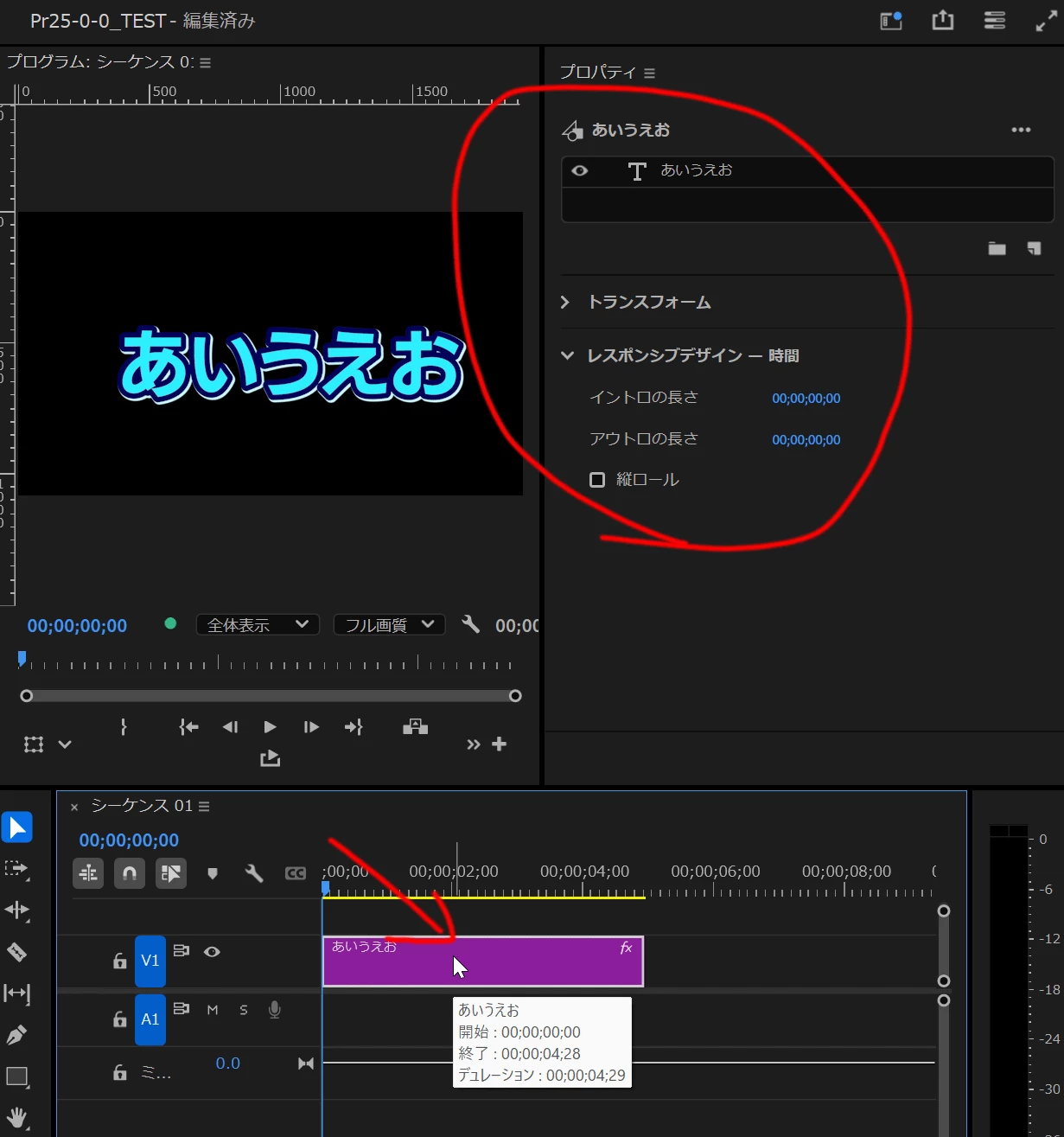Open the mix track output expander
The image size is (1064, 1137).
(x=306, y=1064)
